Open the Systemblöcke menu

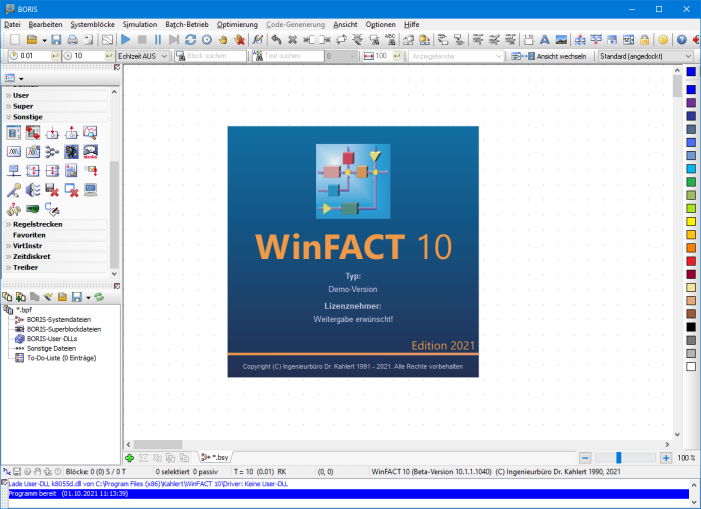tap(93, 25)
